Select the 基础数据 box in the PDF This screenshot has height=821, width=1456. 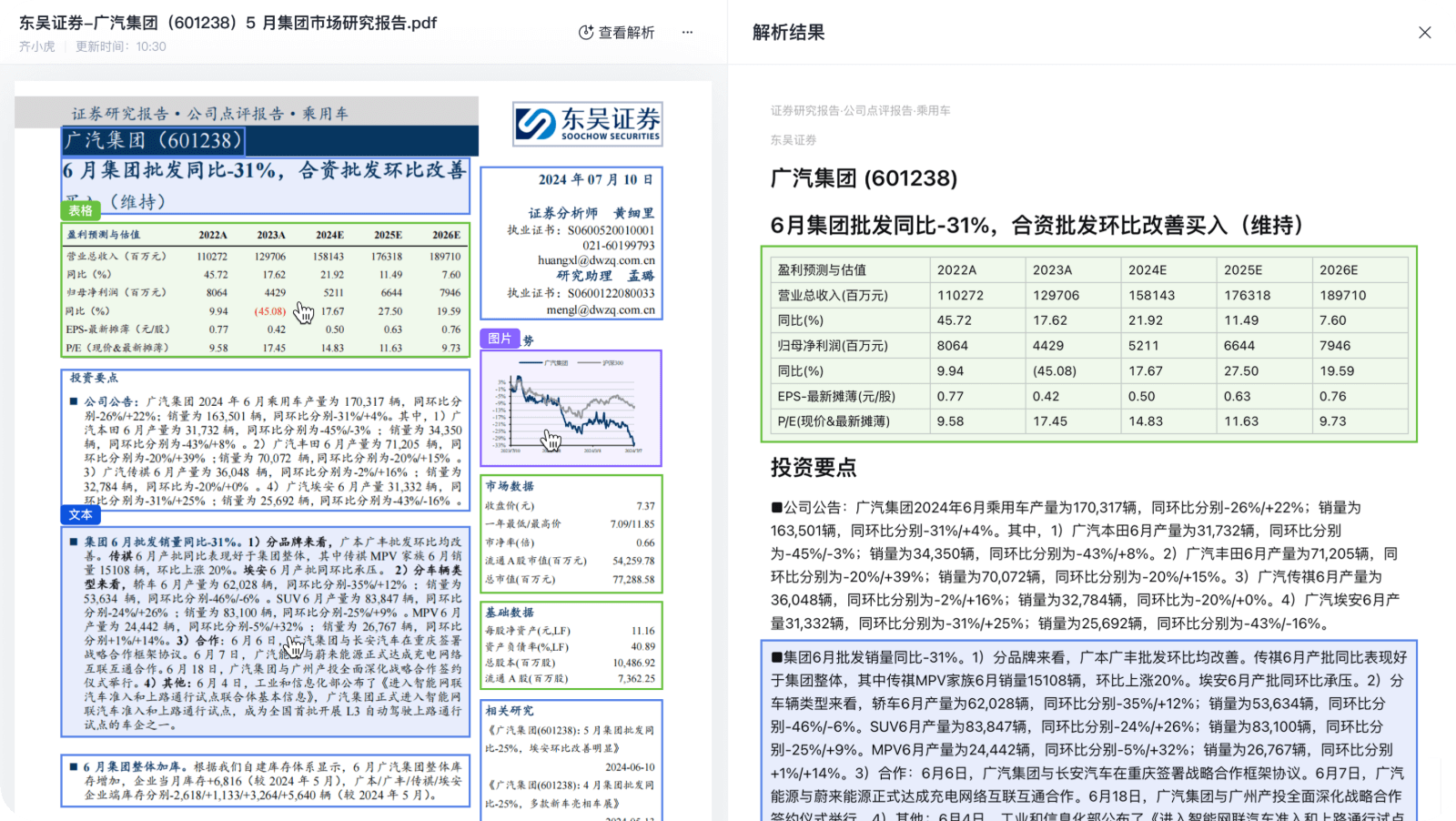tap(571, 645)
